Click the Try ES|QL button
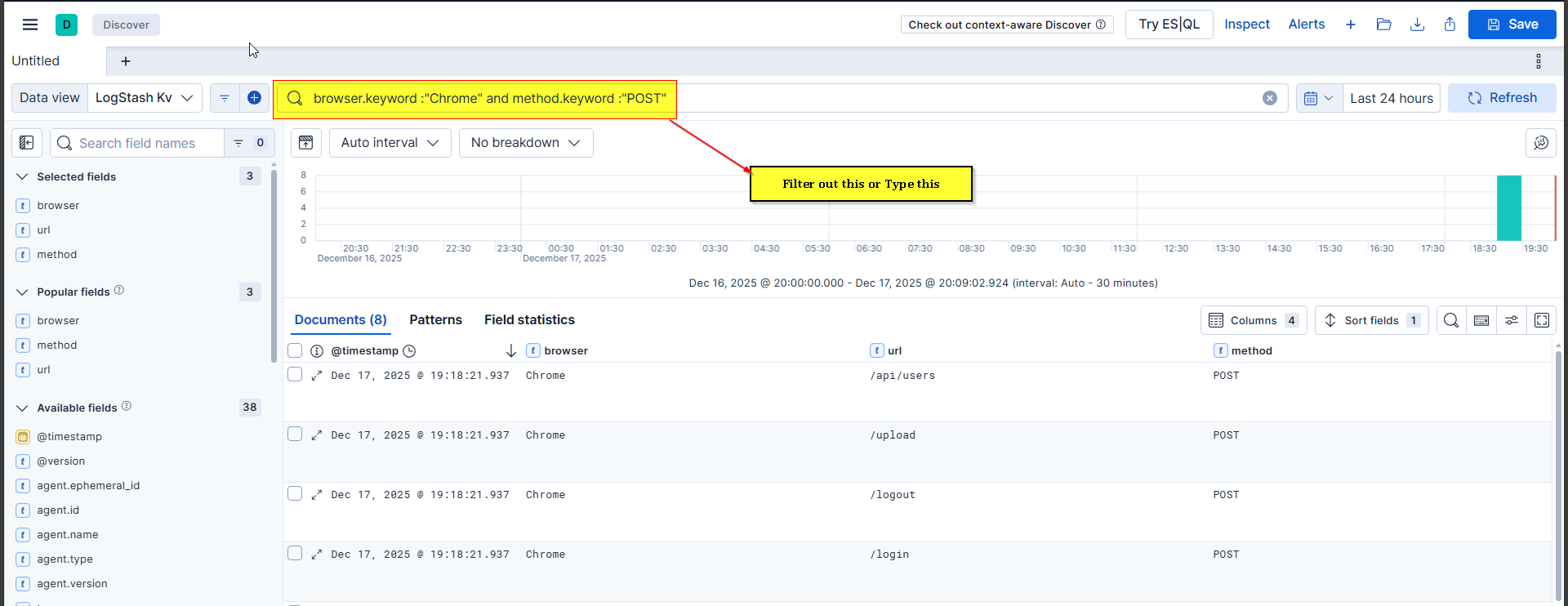Screen dimensions: 1568x606 pos(1169,25)
